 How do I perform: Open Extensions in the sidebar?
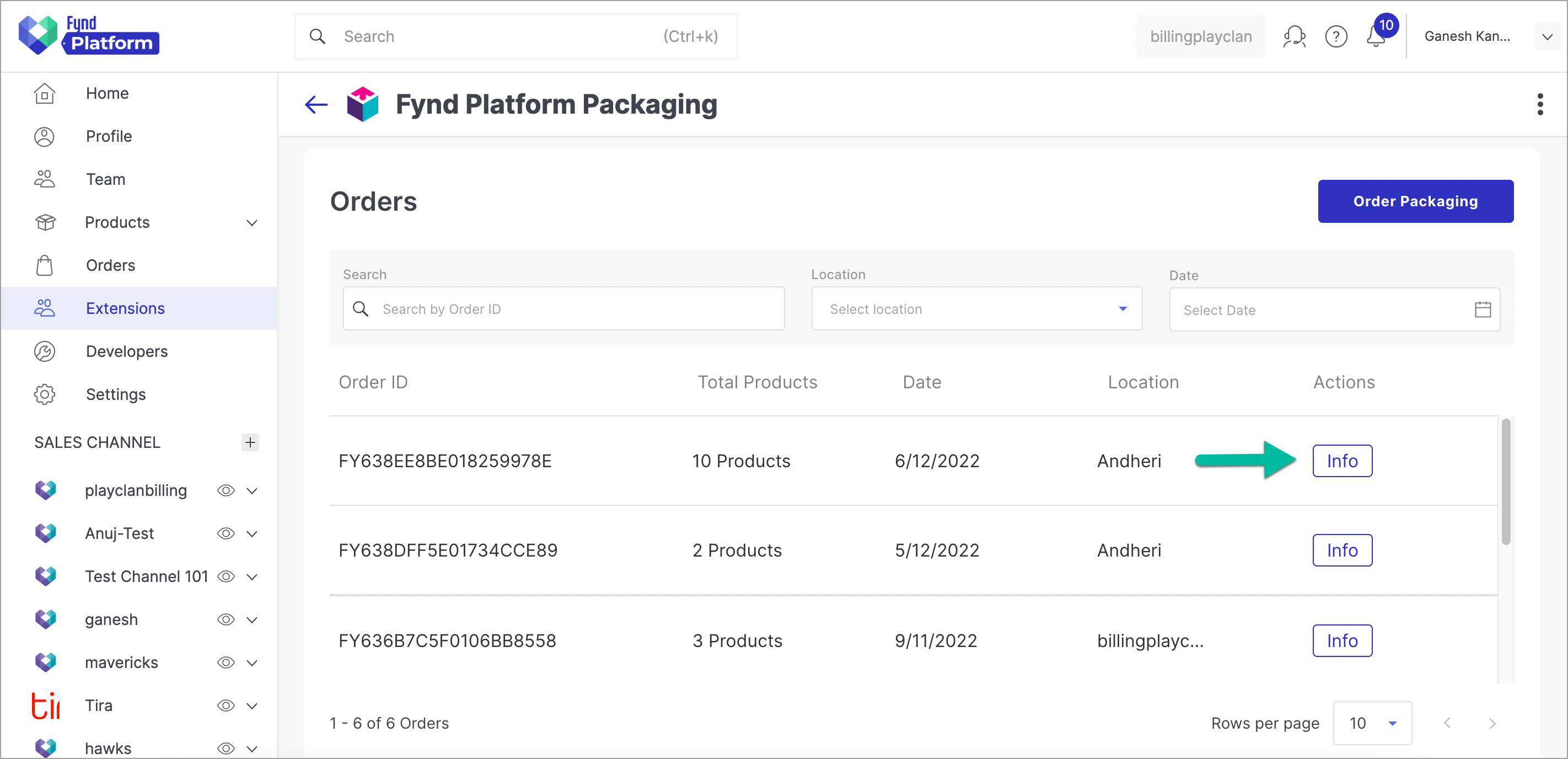[x=139, y=308]
